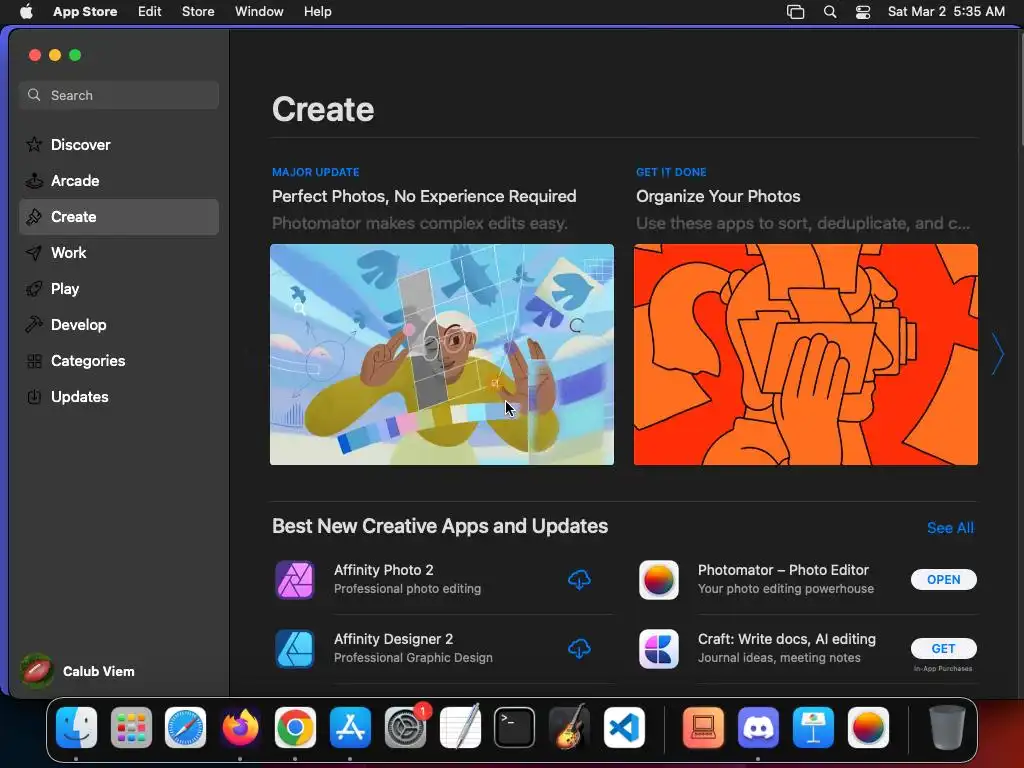Open the Develop section
The height and width of the screenshot is (768, 1024).
click(x=119, y=325)
